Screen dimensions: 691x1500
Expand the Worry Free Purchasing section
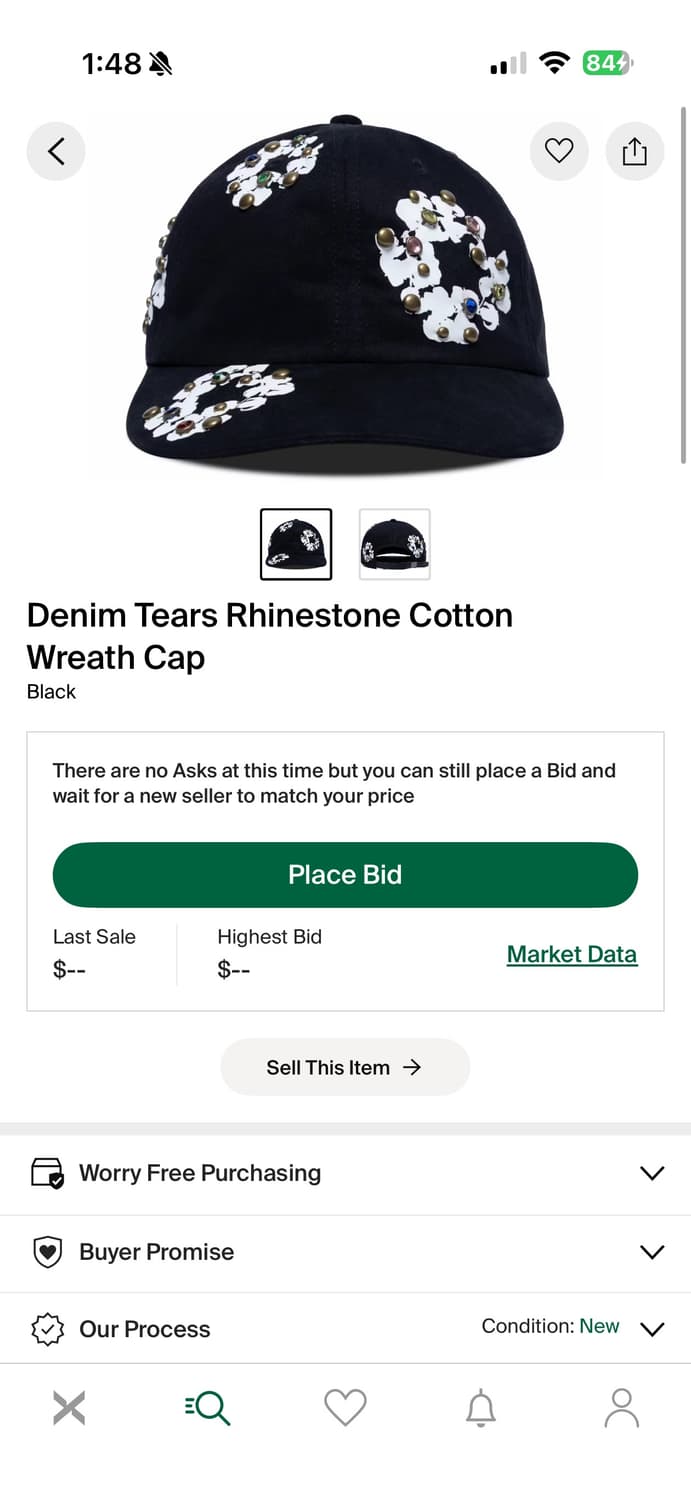click(652, 1173)
